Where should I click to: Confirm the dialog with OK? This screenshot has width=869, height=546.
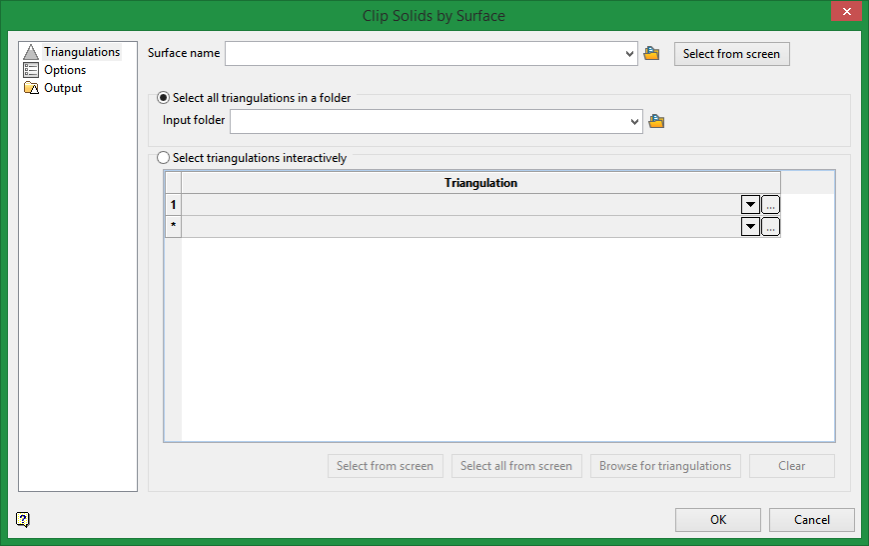pyautogui.click(x=718, y=520)
